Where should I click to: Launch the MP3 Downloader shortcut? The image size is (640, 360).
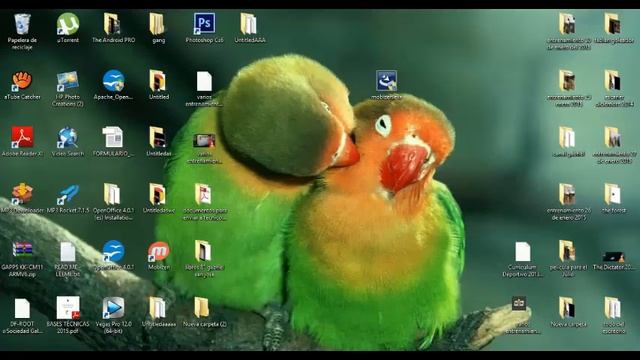22,193
